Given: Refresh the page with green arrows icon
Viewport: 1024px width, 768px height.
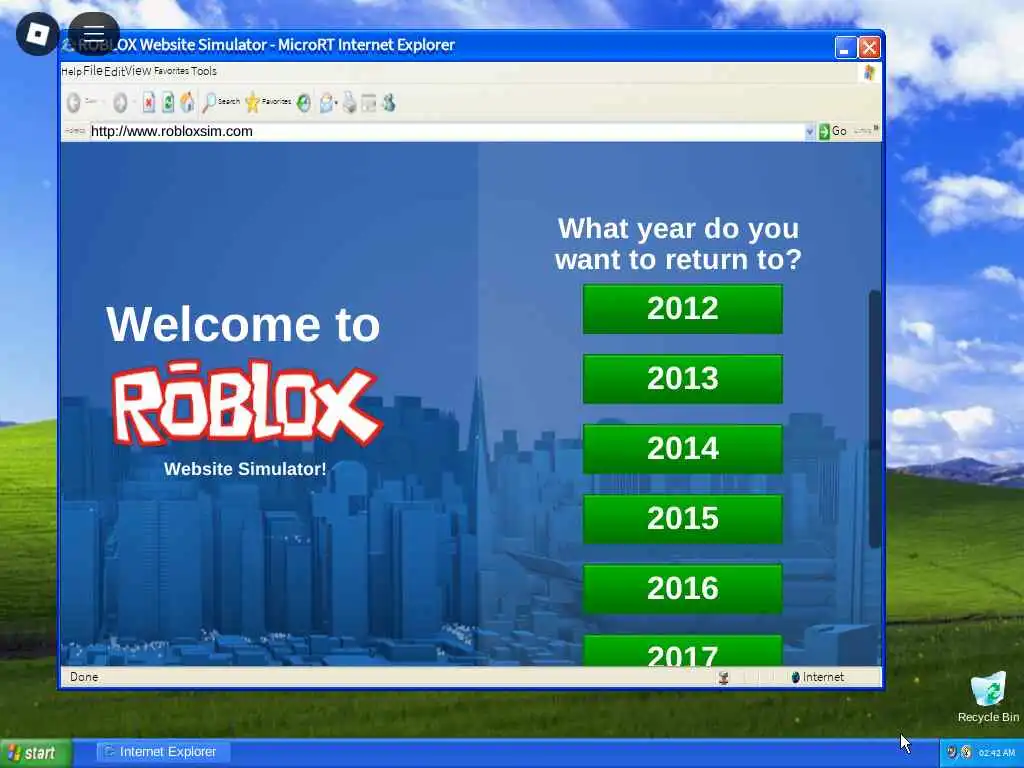Looking at the screenshot, I should (168, 103).
